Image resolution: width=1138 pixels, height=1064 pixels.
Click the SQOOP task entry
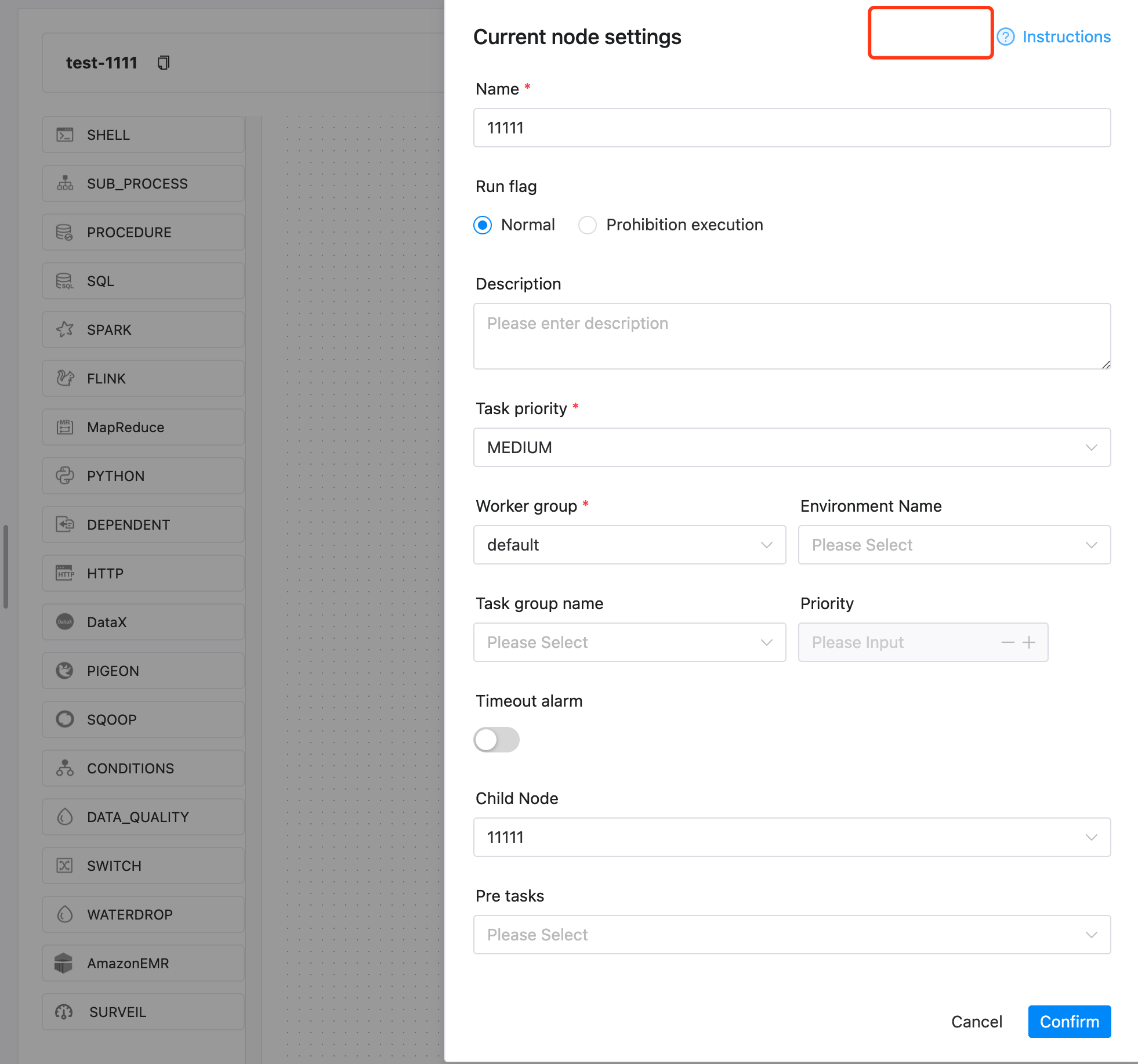143,719
